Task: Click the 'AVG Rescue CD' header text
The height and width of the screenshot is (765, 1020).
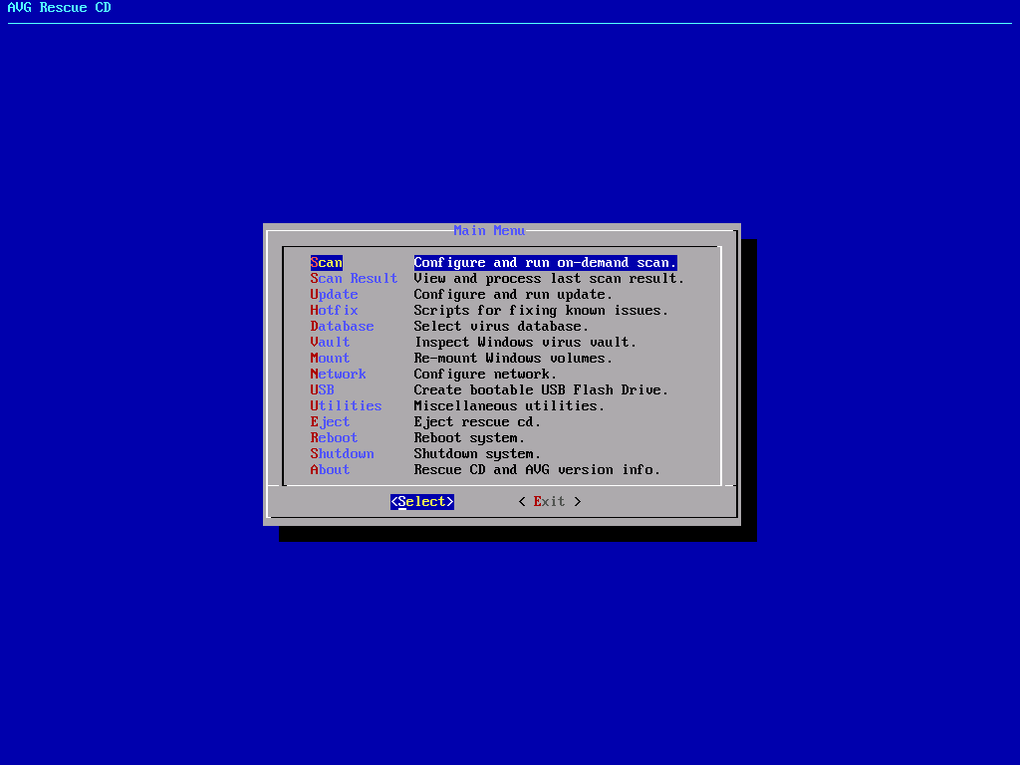Action: click(x=59, y=8)
